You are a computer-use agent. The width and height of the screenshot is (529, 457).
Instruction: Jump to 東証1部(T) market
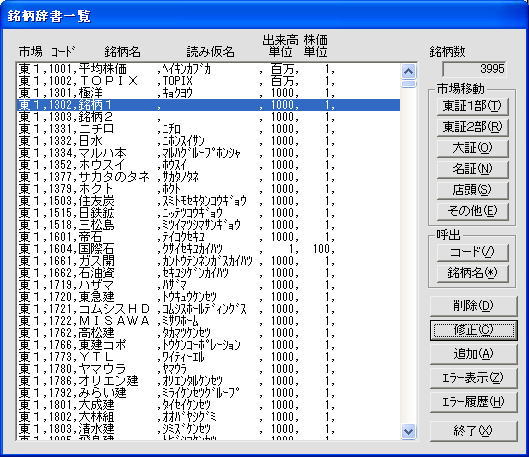point(472,107)
